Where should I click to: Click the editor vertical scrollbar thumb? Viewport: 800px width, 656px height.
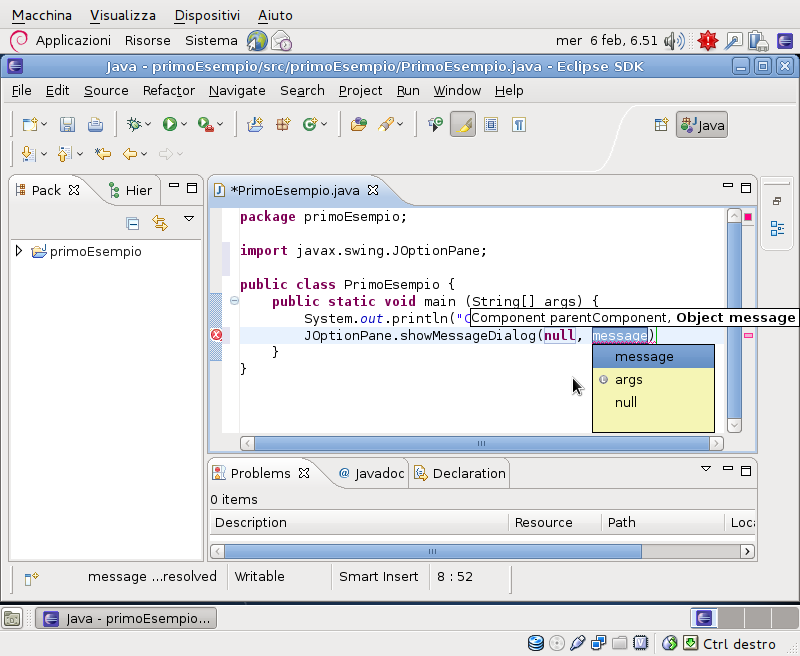point(734,319)
